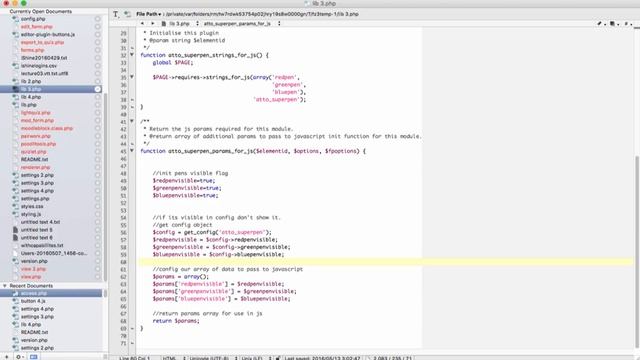Viewport: 640px width, 360px height.
Task: Fold the comment block at line 41
Action: click(132, 121)
